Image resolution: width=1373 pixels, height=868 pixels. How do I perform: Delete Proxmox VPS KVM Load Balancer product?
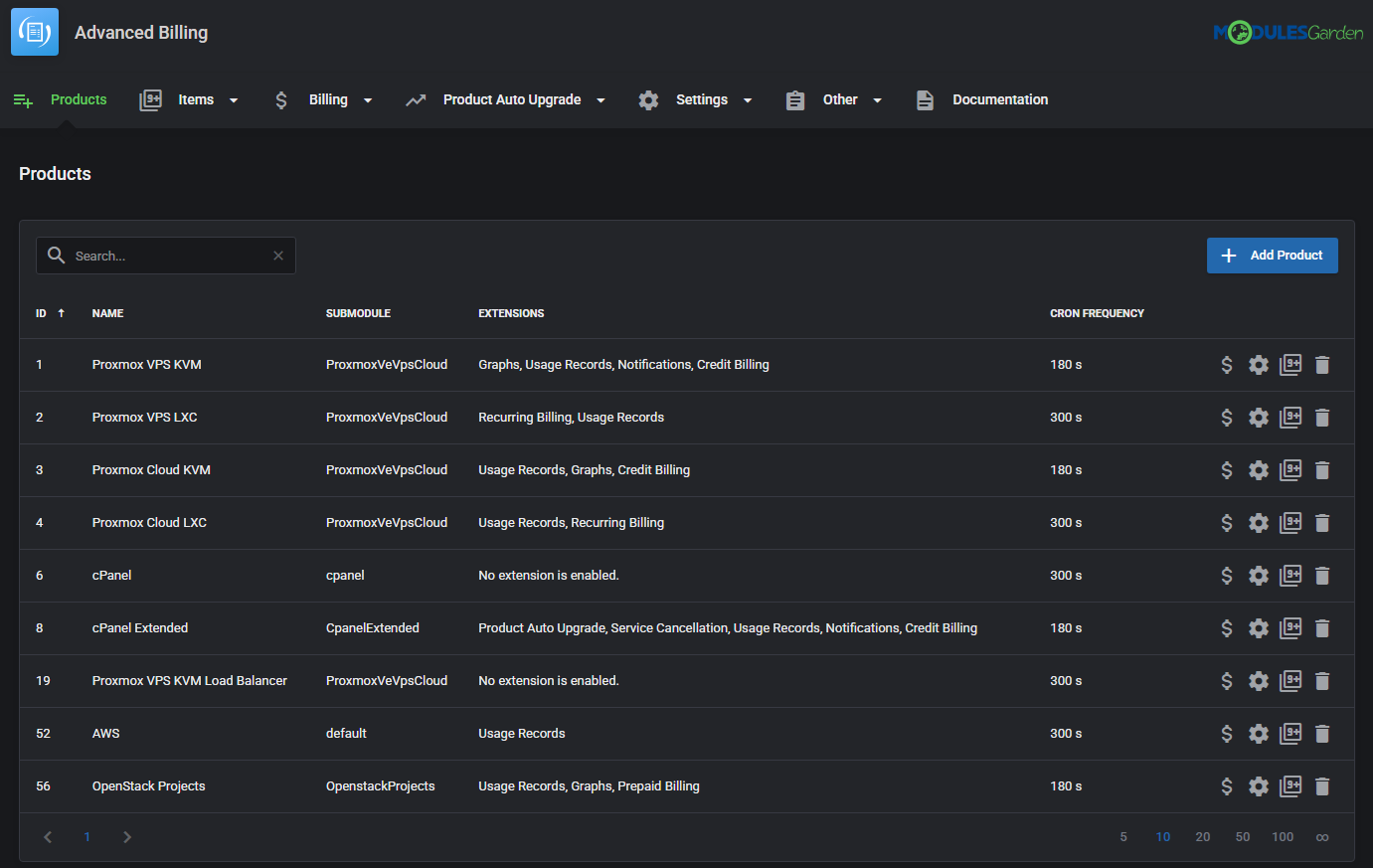coord(1322,681)
